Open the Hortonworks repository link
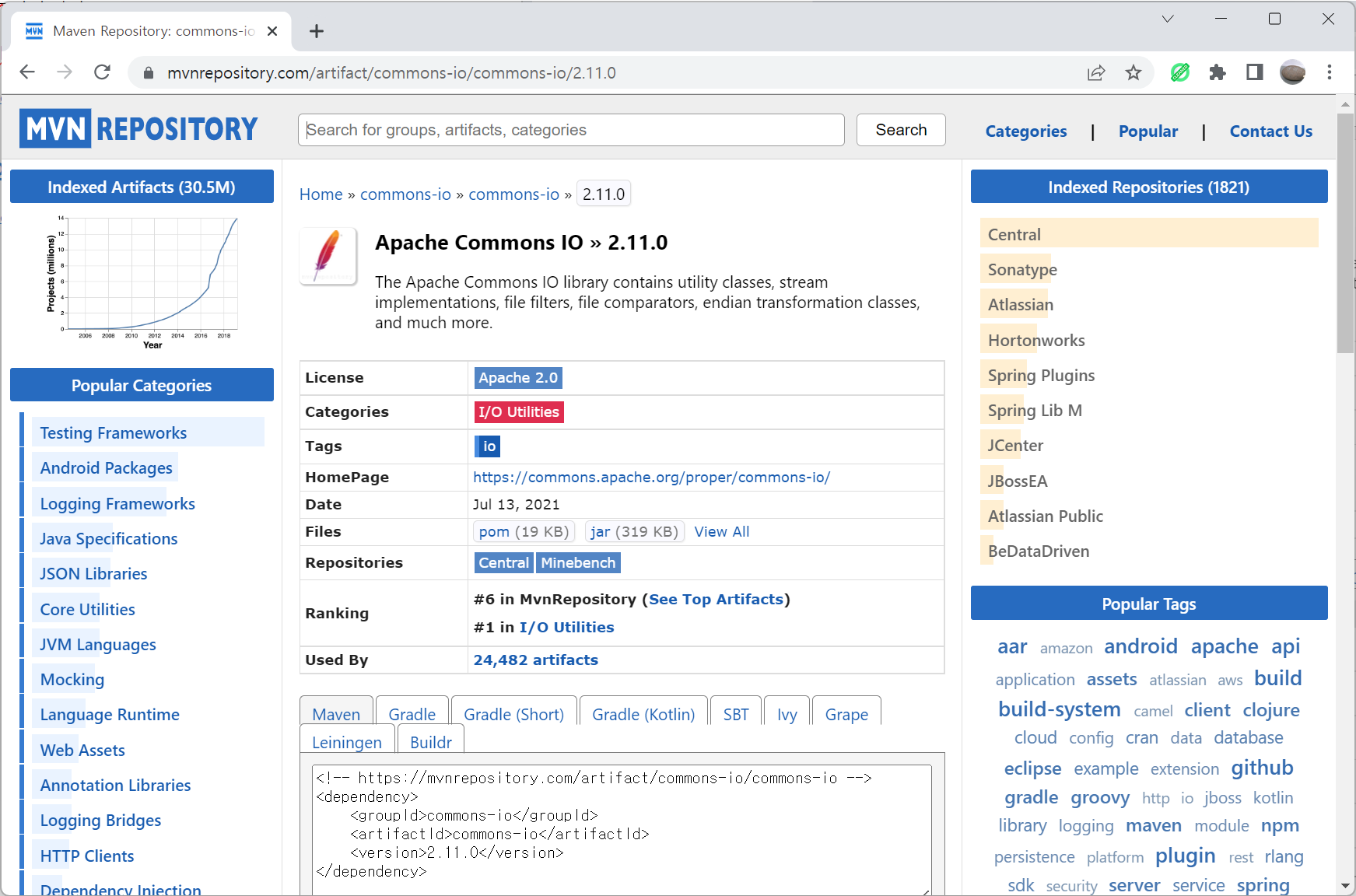The image size is (1356, 896). tap(1036, 341)
